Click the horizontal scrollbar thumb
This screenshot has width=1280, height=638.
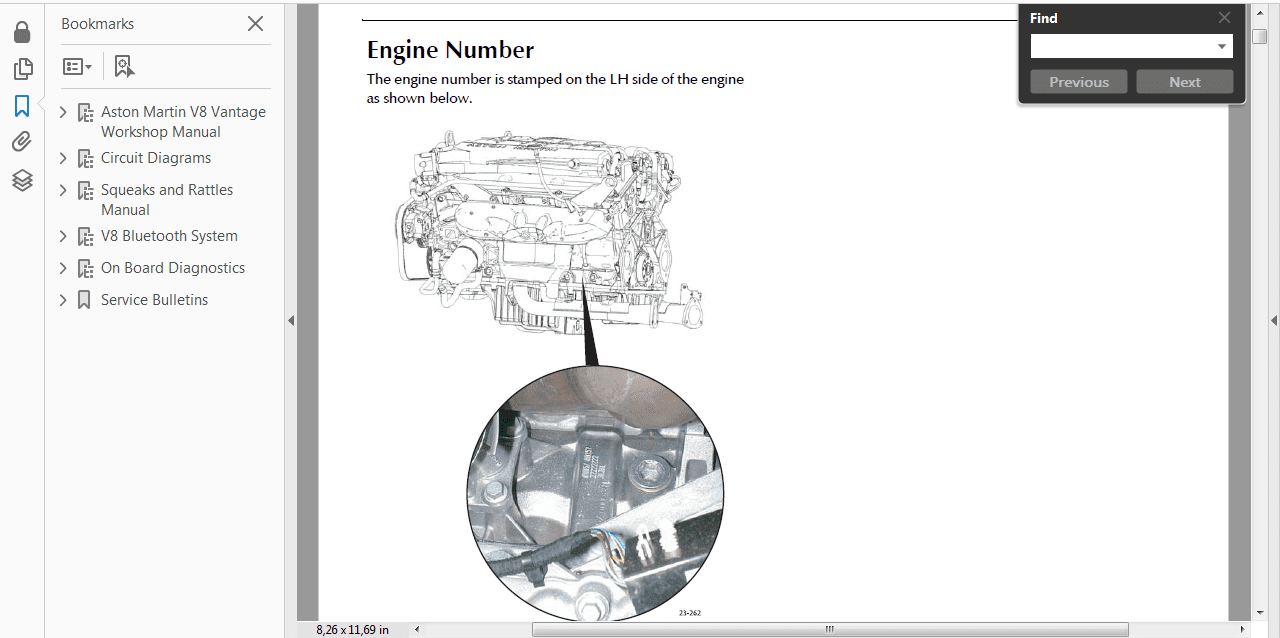pos(830,629)
